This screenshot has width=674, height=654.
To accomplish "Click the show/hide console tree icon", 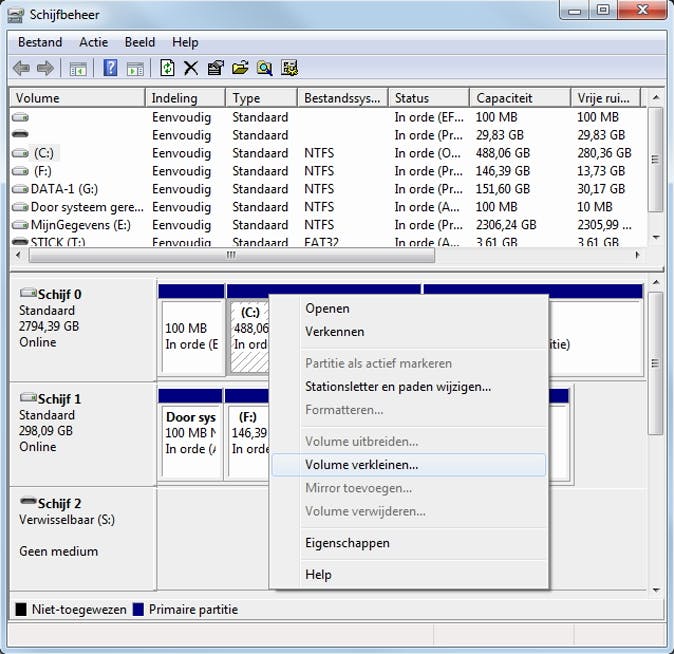I will 77,68.
